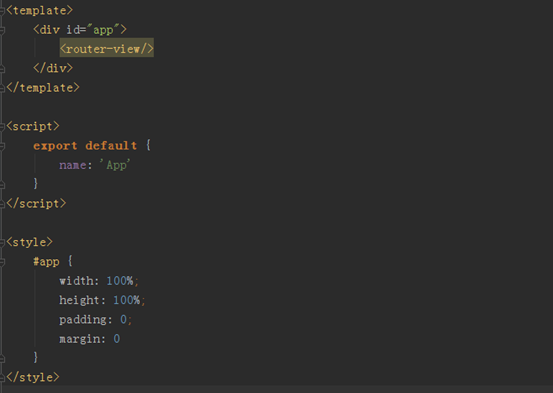This screenshot has width=553, height=393.
Task: Click the height: 100% declaration
Action: pos(102,300)
